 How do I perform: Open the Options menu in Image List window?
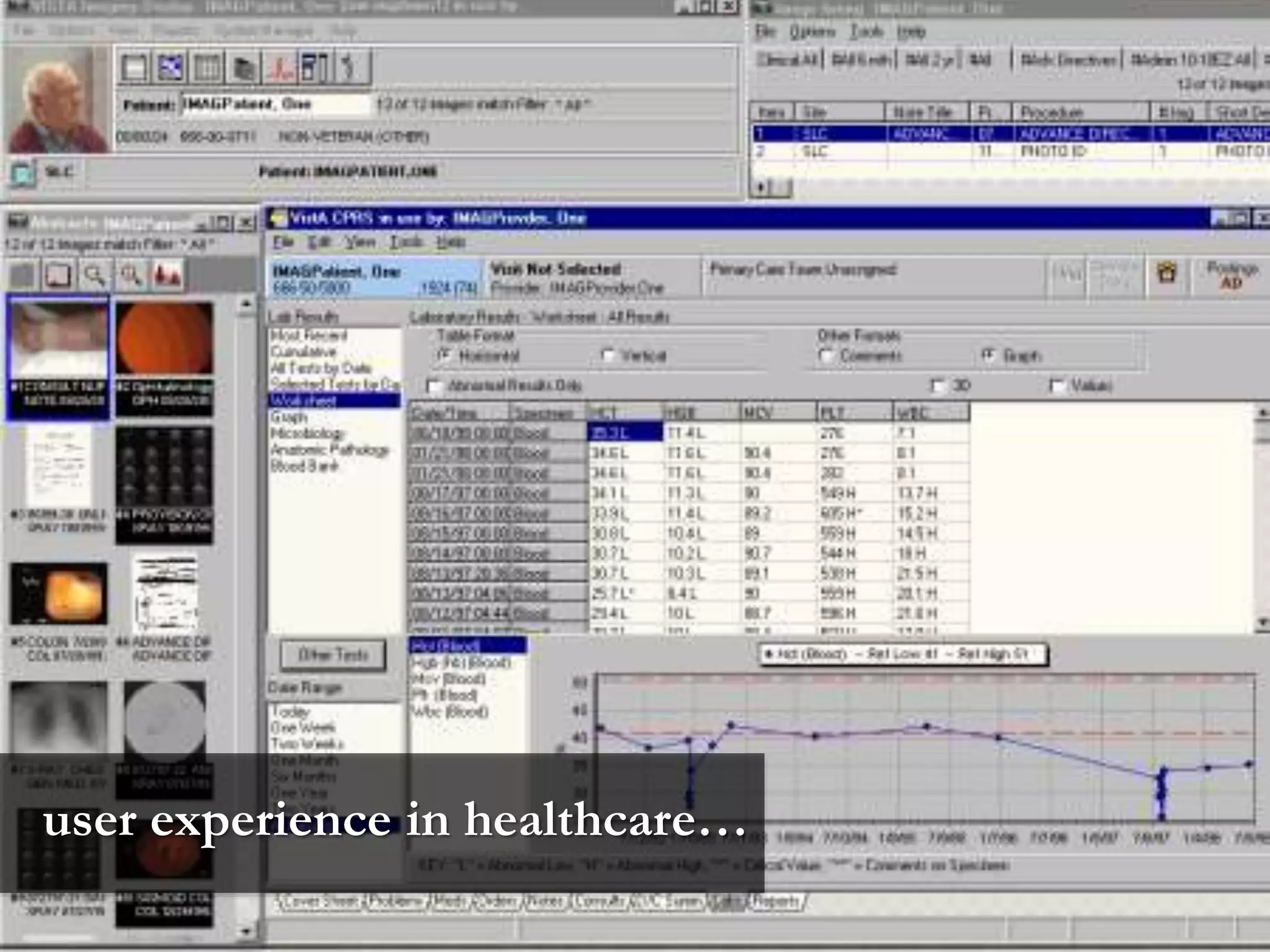tap(812, 32)
